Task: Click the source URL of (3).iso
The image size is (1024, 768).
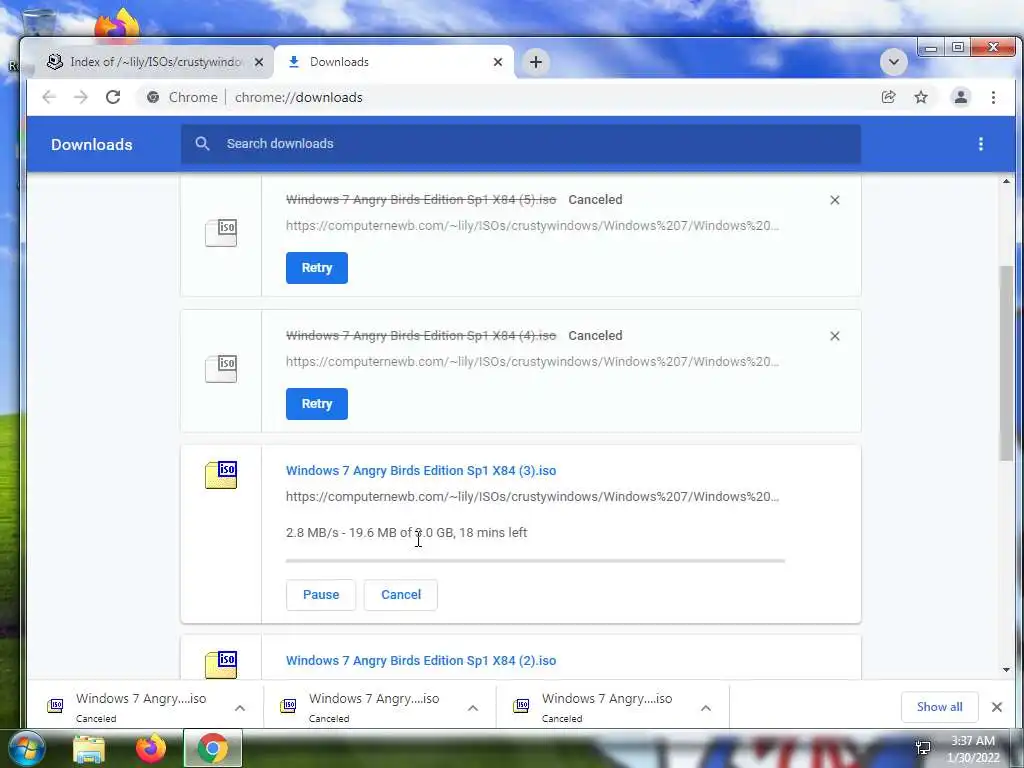Action: [x=532, y=496]
